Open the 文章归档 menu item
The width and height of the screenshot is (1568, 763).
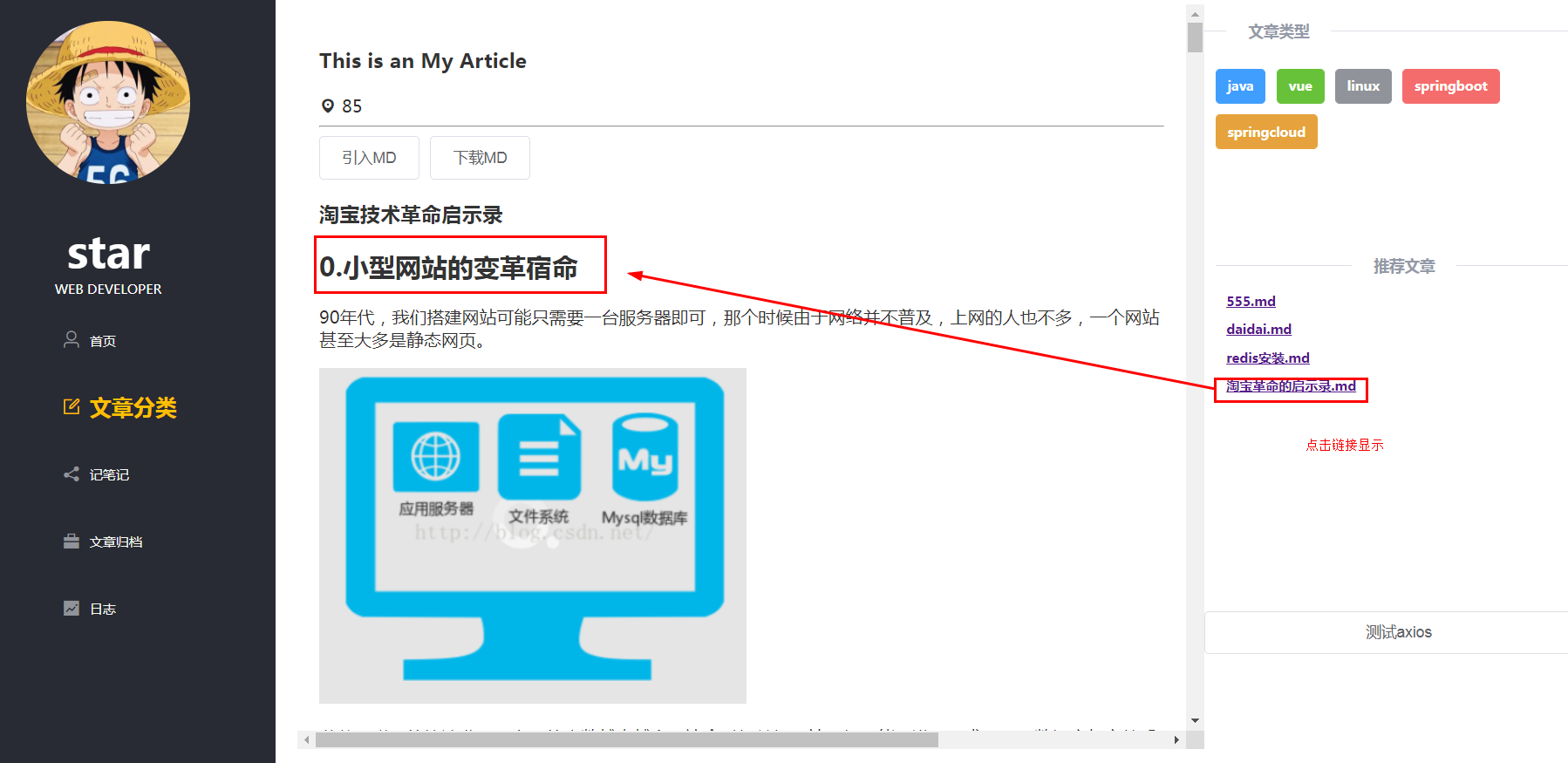click(116, 542)
